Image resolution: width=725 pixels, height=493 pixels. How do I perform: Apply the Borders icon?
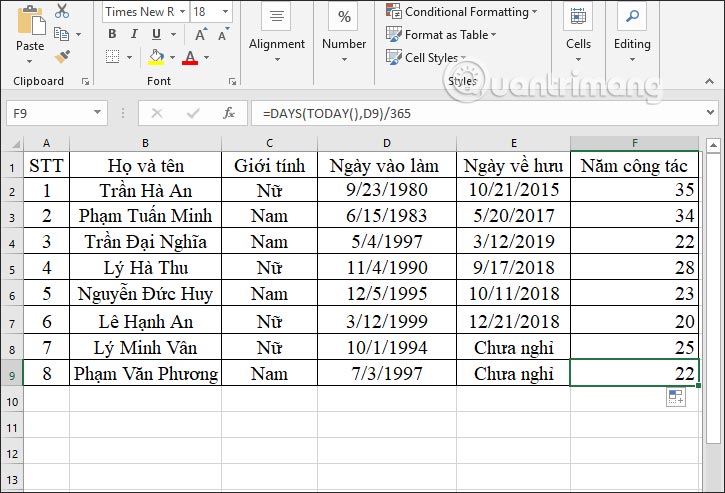click(112, 57)
